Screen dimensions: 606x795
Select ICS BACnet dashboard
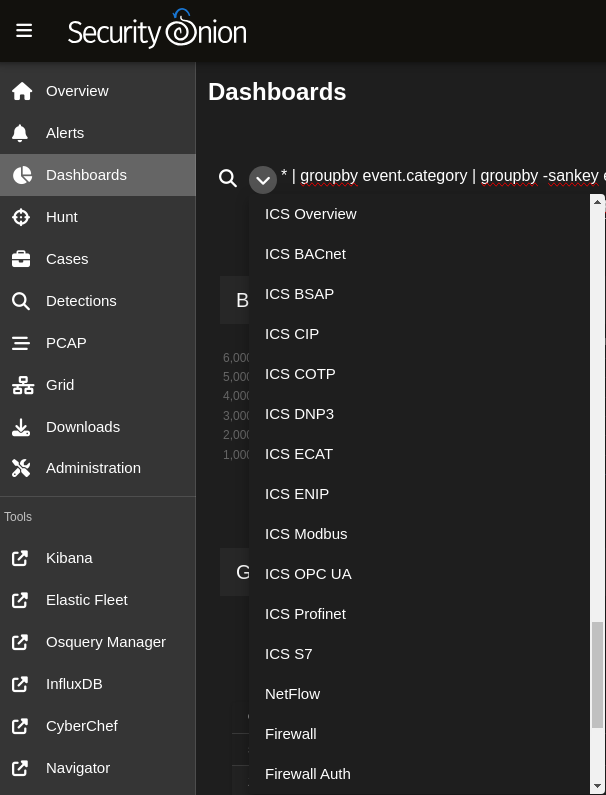pyautogui.click(x=419, y=254)
